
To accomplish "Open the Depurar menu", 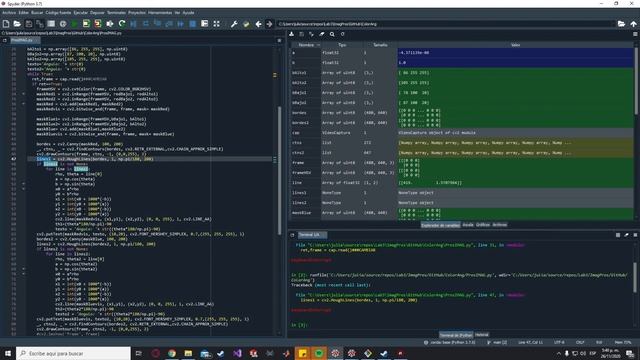I will tap(97, 13).
